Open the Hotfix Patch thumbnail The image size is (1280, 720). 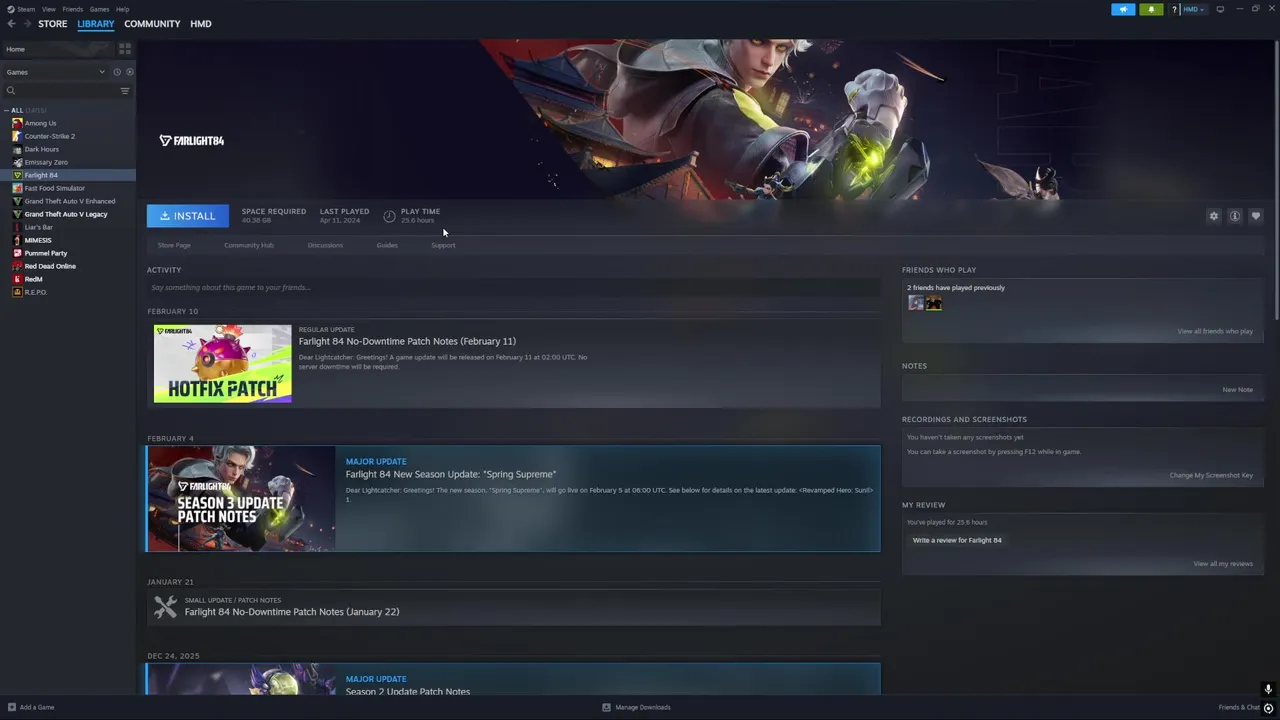[x=223, y=364]
